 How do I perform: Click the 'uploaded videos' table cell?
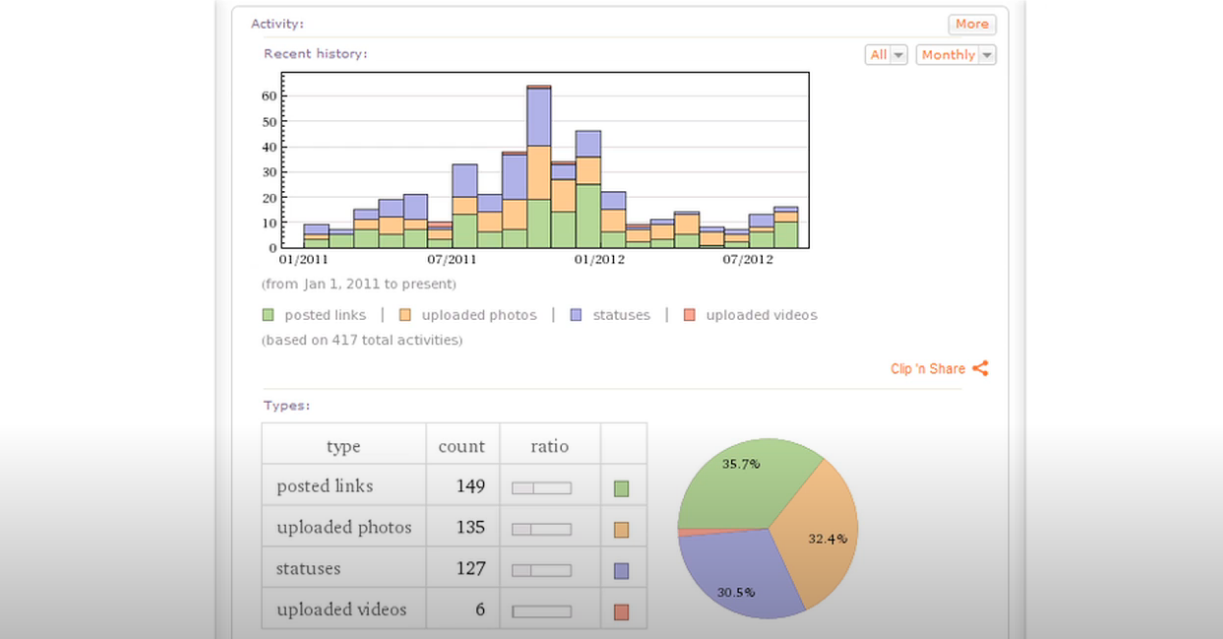click(342, 609)
